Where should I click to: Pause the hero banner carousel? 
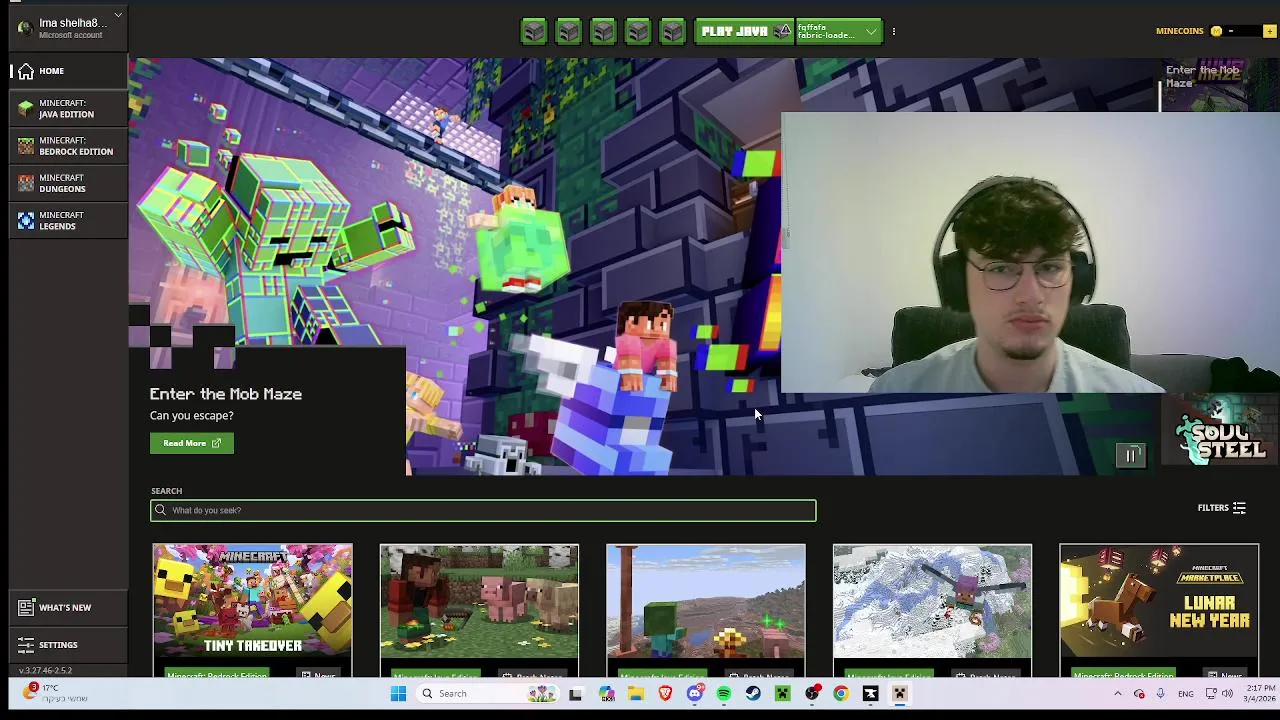pos(1131,456)
